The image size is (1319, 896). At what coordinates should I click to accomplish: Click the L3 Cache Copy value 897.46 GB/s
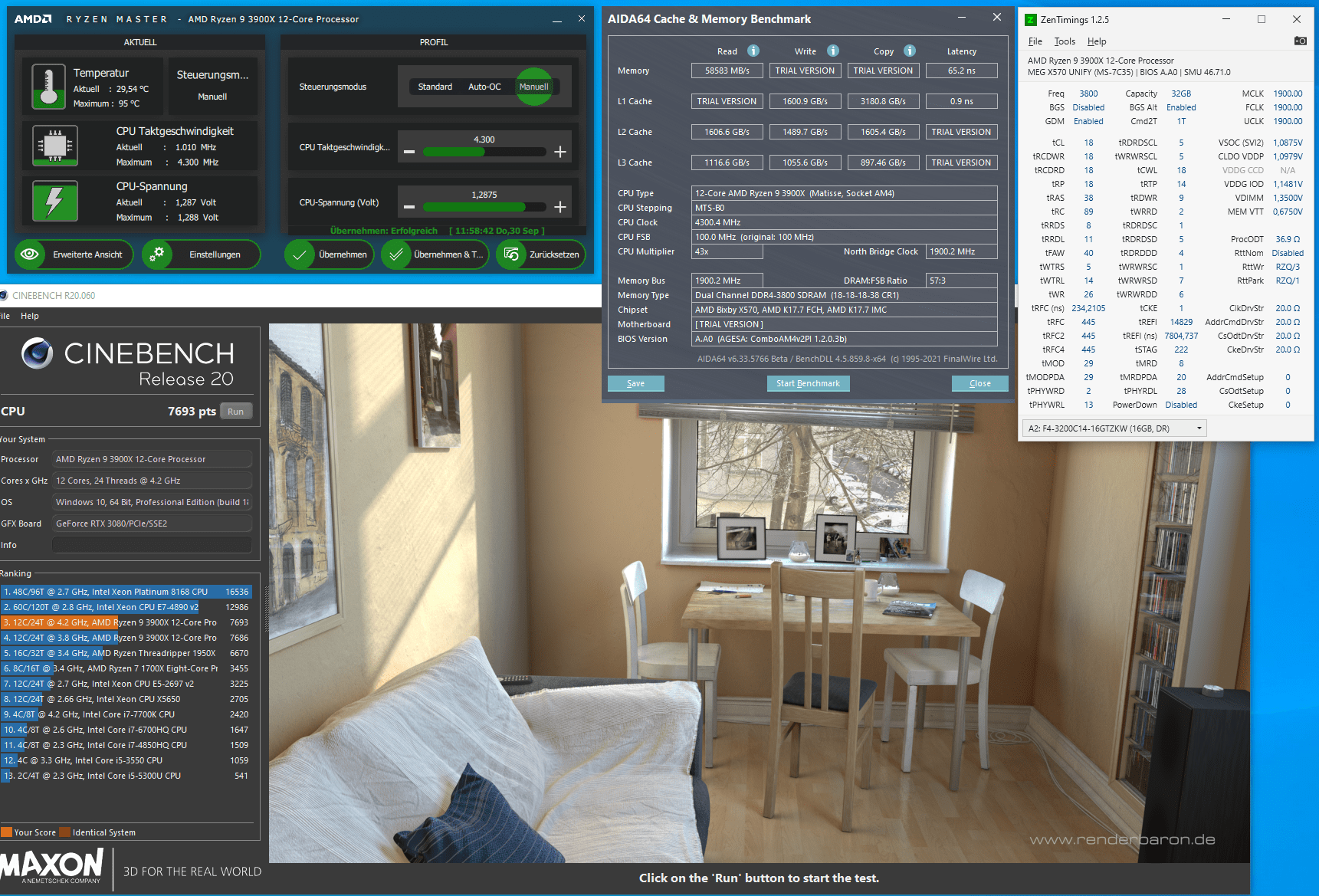pos(883,162)
